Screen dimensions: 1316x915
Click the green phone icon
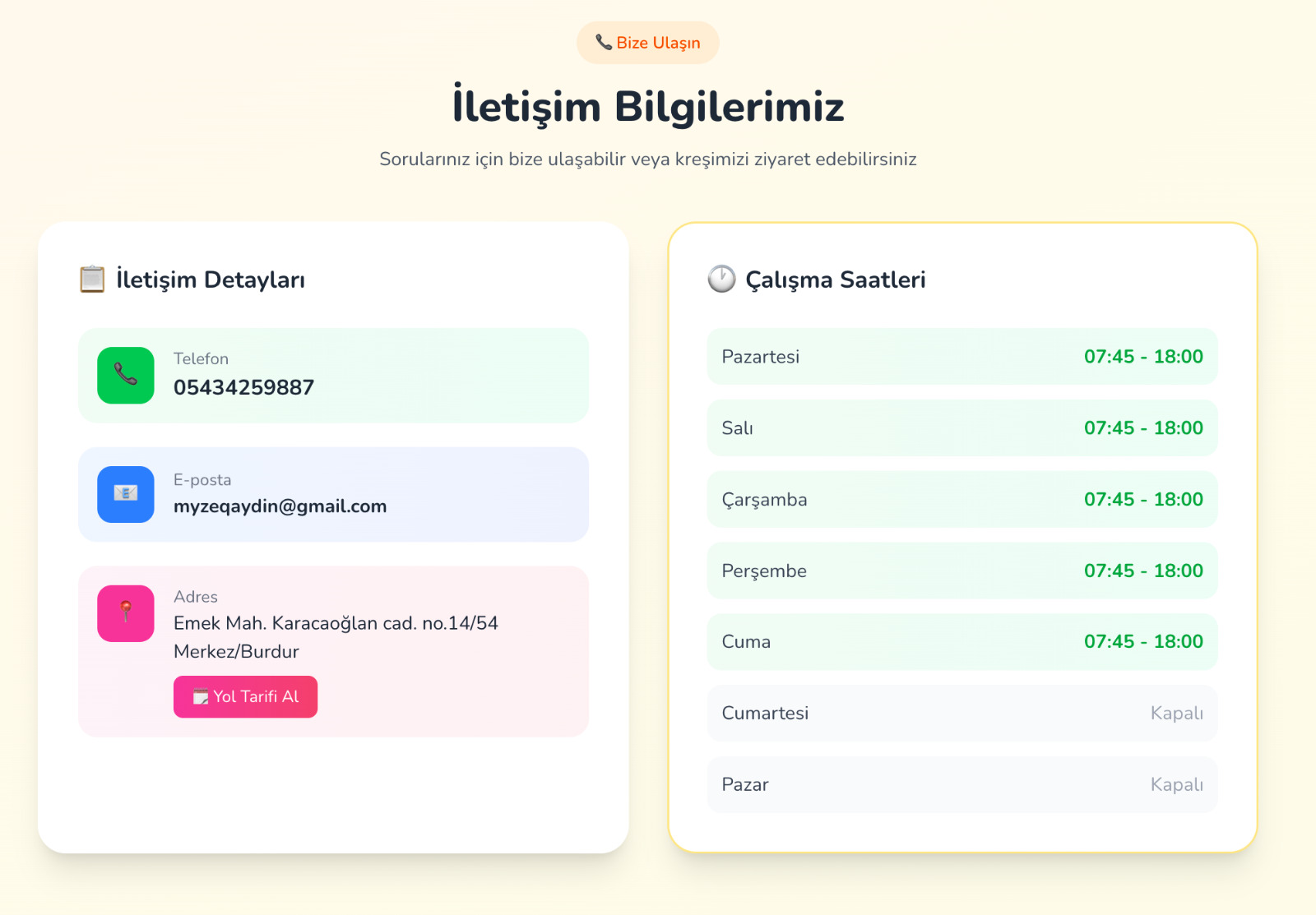click(125, 376)
